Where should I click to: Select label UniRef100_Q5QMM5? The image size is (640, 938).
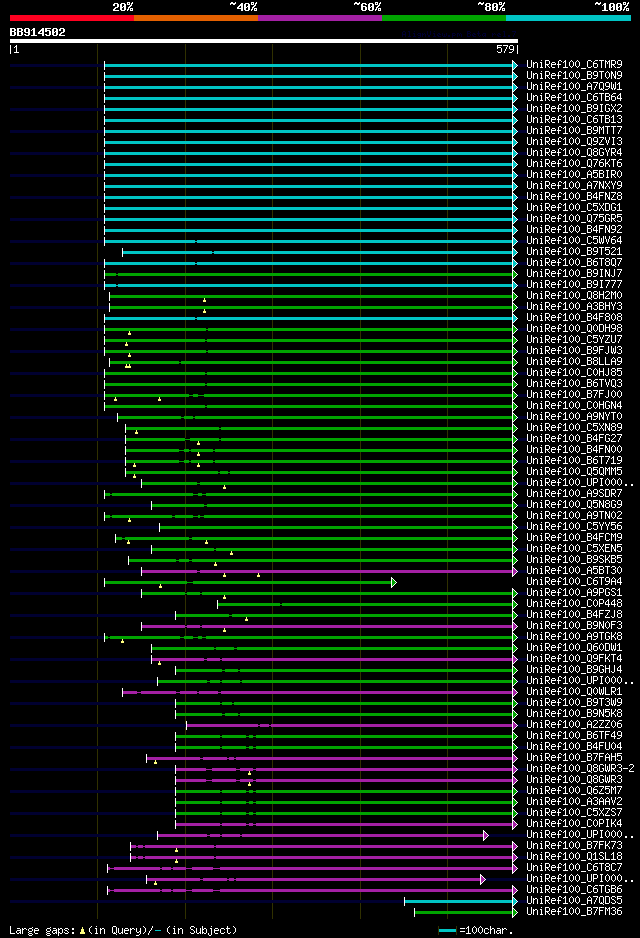coord(574,471)
